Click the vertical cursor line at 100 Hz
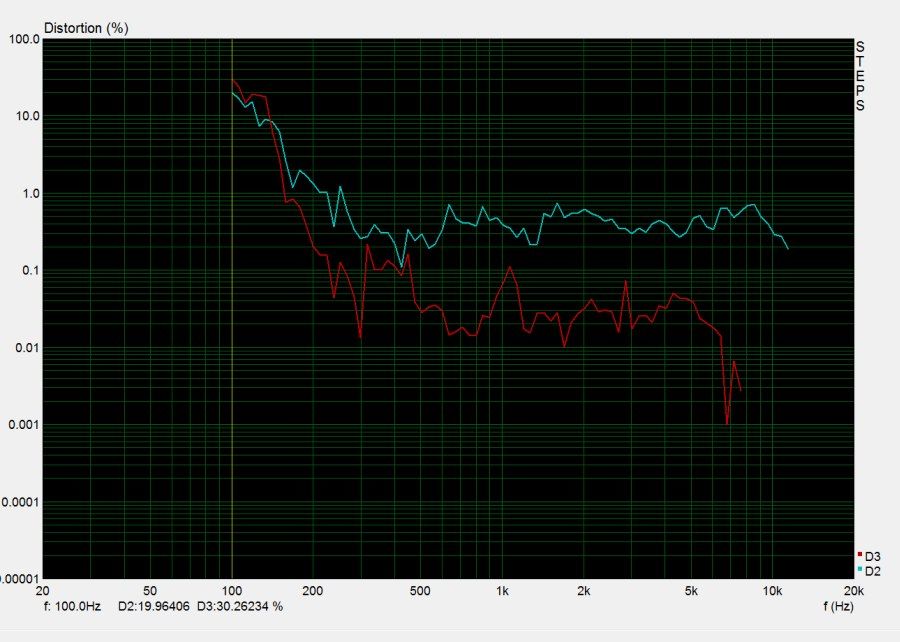This screenshot has height=642, width=900. pos(232,309)
